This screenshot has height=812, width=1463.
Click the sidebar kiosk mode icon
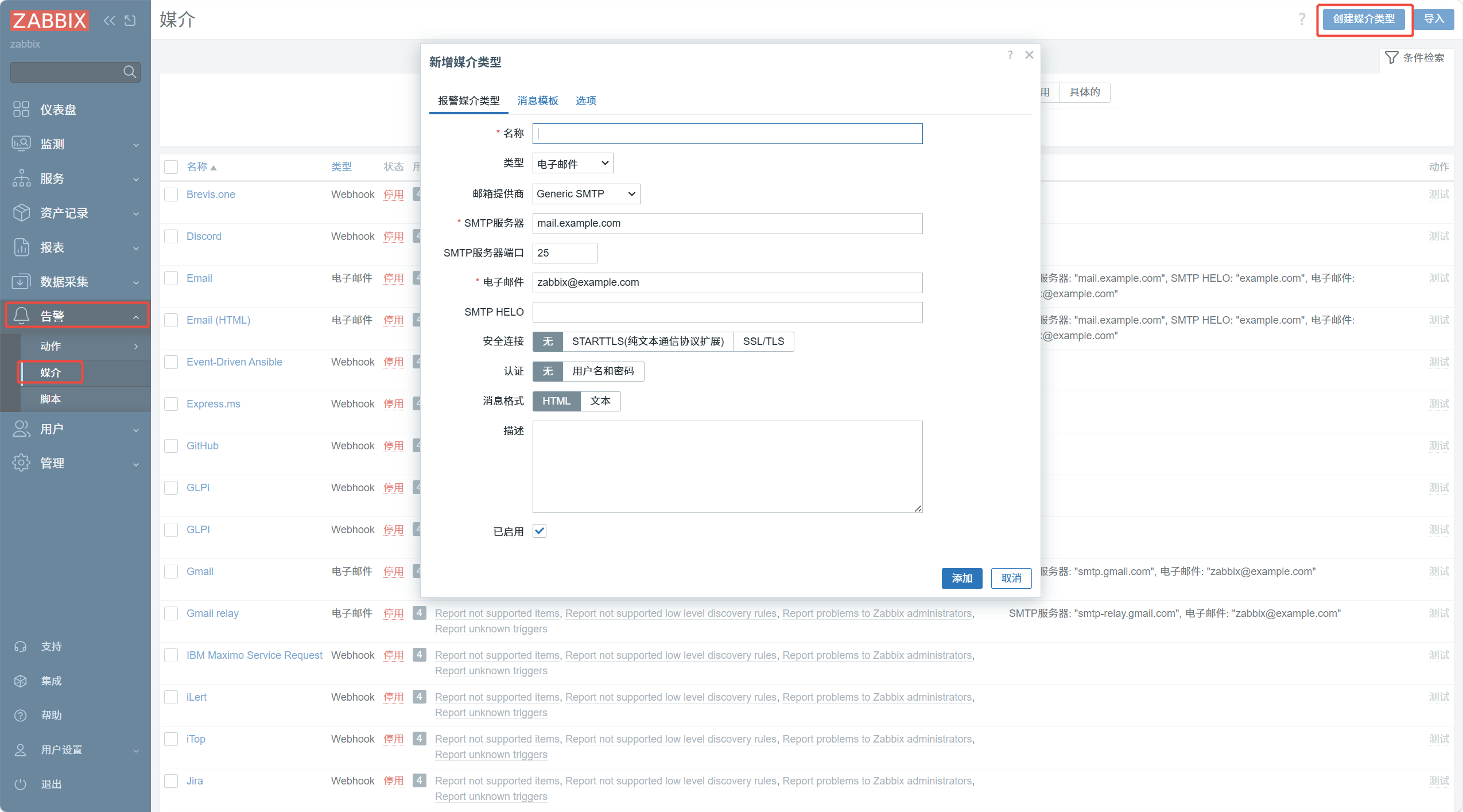(130, 21)
